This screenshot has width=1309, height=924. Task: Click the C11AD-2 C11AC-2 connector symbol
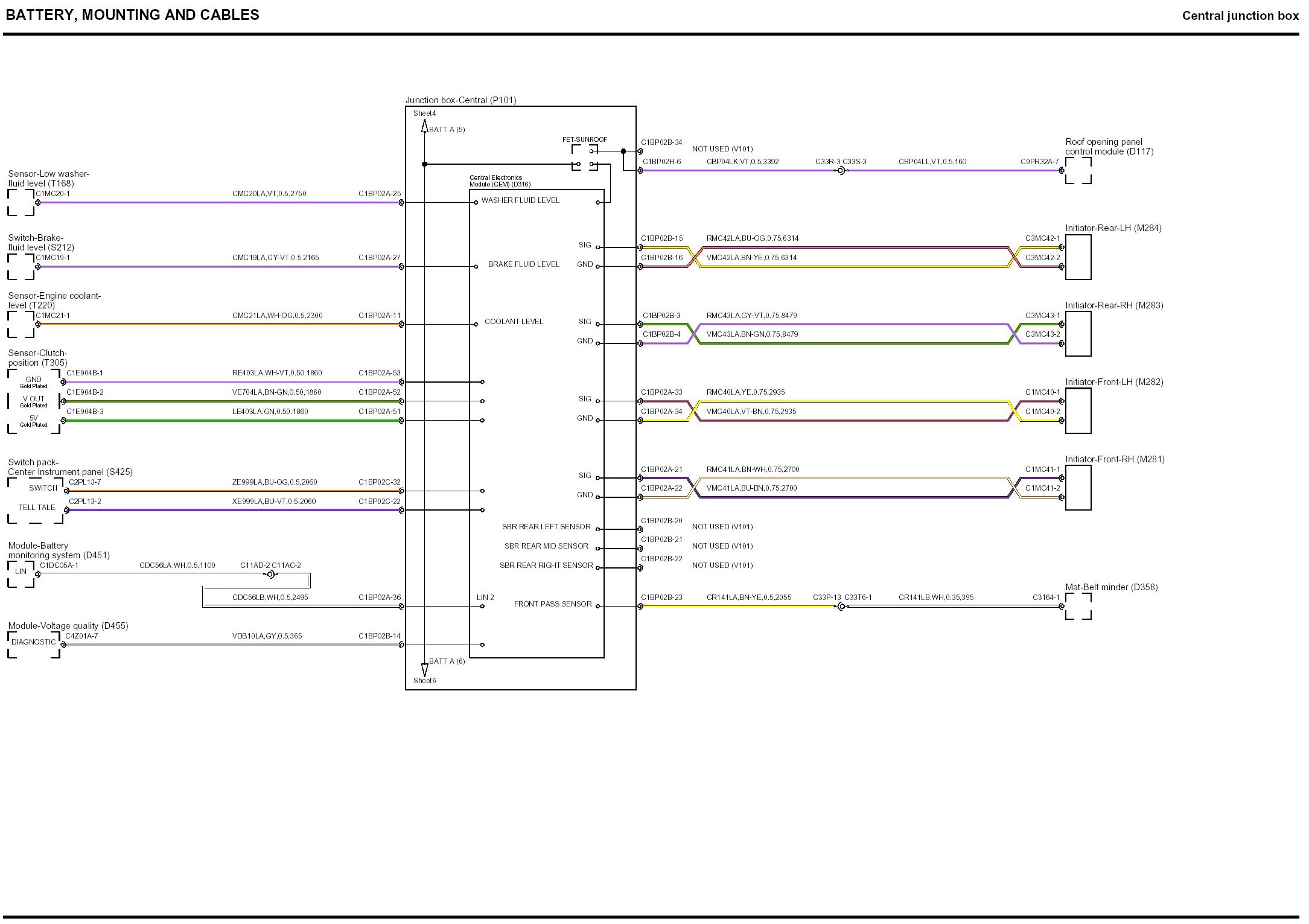pos(271,574)
